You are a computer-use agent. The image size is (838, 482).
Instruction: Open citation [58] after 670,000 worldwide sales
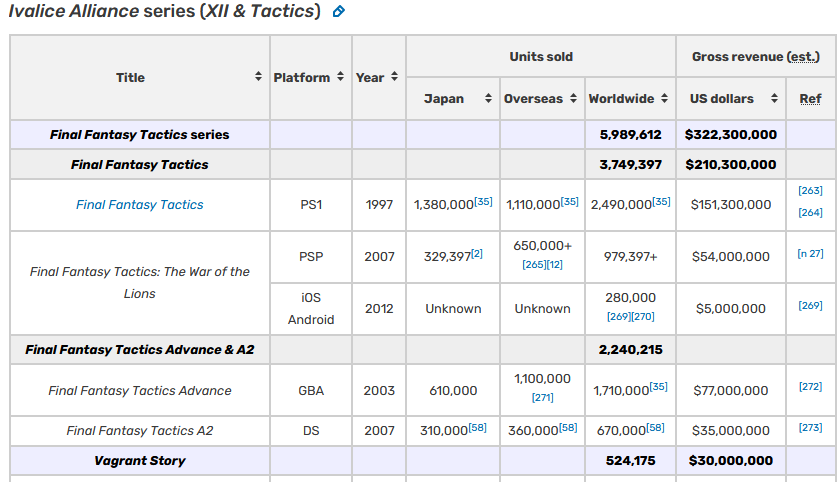pos(655,427)
